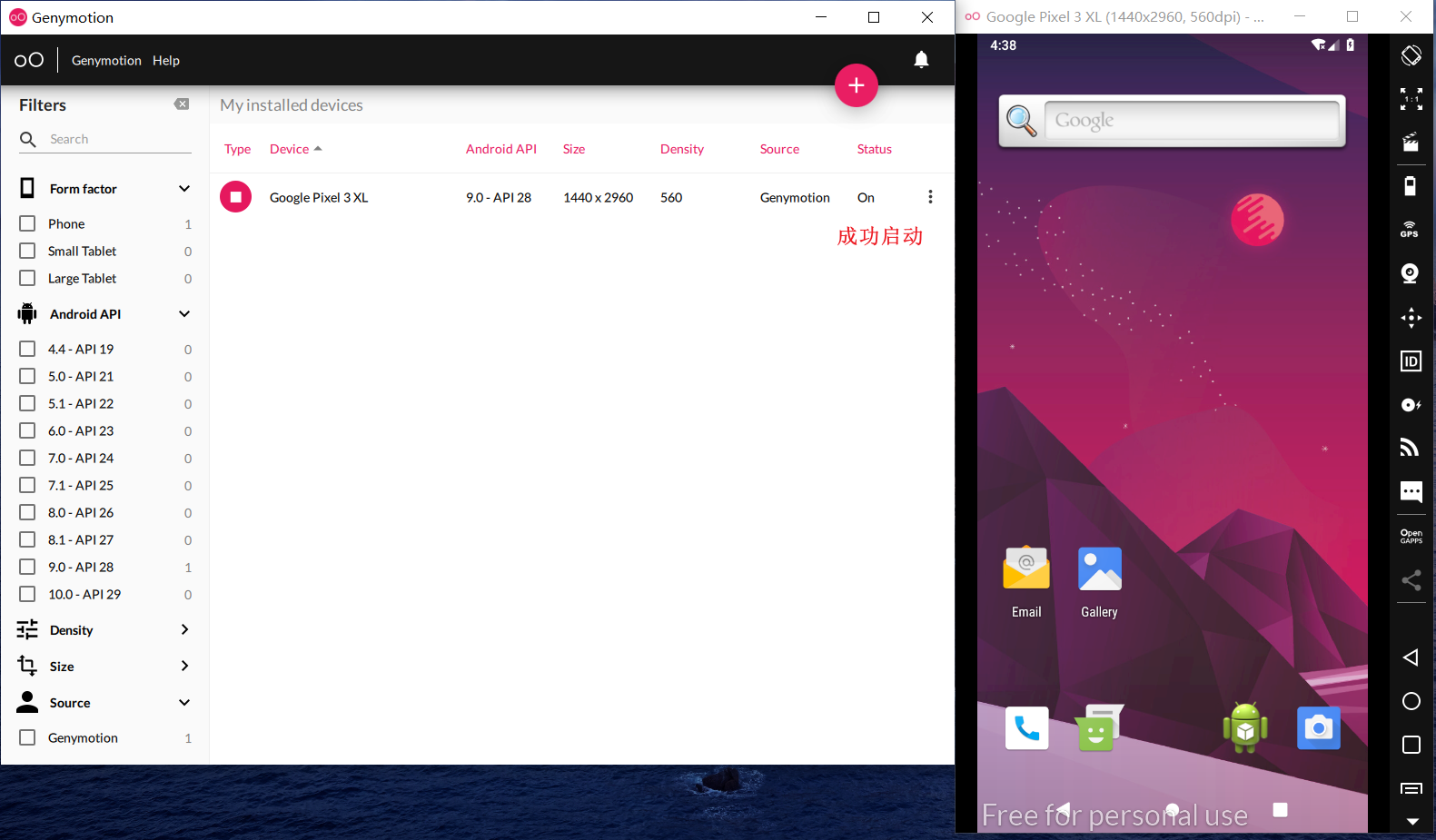Screen dimensions: 1436x840
Task: Launch the Messaging app on Android
Action: (1099, 728)
